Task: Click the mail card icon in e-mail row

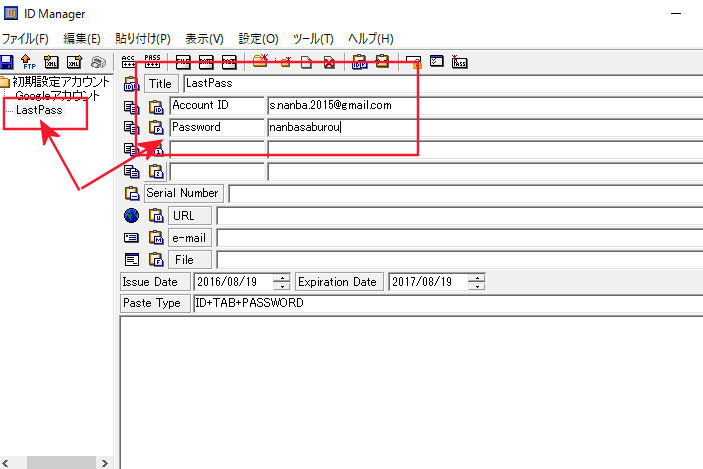Action: coord(131,237)
